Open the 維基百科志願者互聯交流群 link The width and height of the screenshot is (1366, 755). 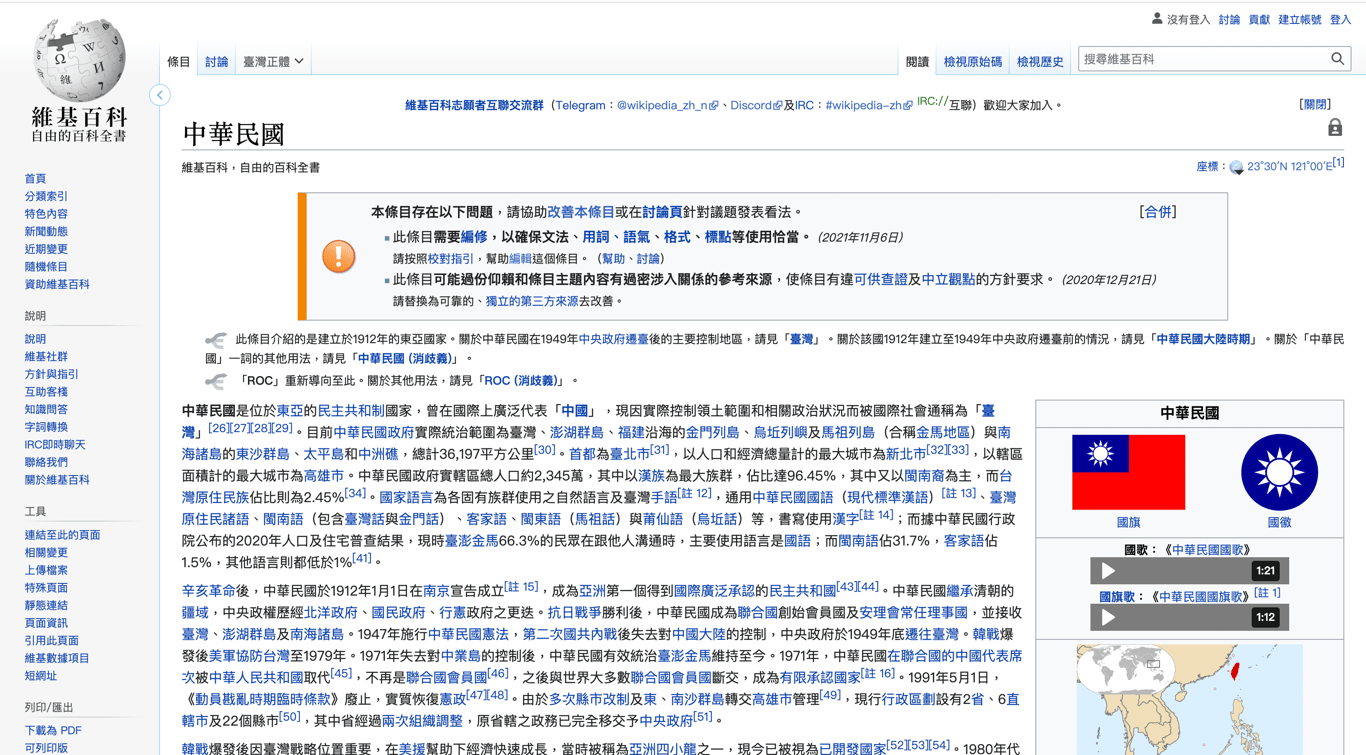click(x=474, y=105)
